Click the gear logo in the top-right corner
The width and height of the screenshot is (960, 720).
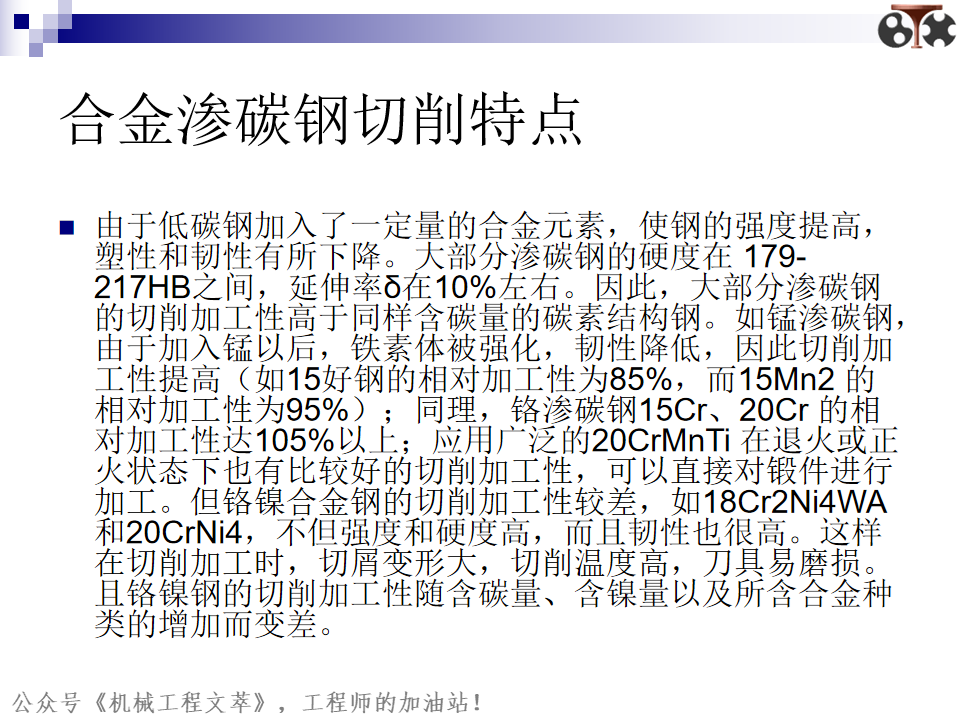(x=916, y=26)
